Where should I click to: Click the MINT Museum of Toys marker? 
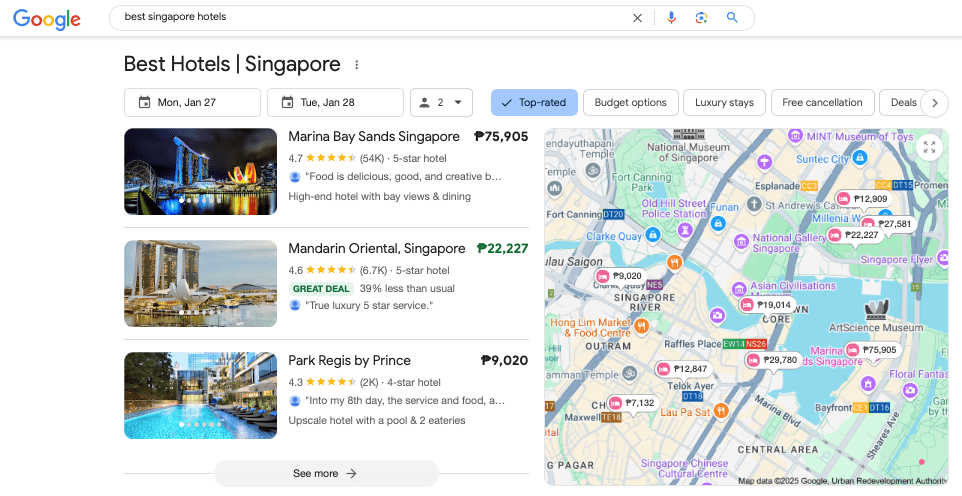pyautogui.click(x=795, y=136)
